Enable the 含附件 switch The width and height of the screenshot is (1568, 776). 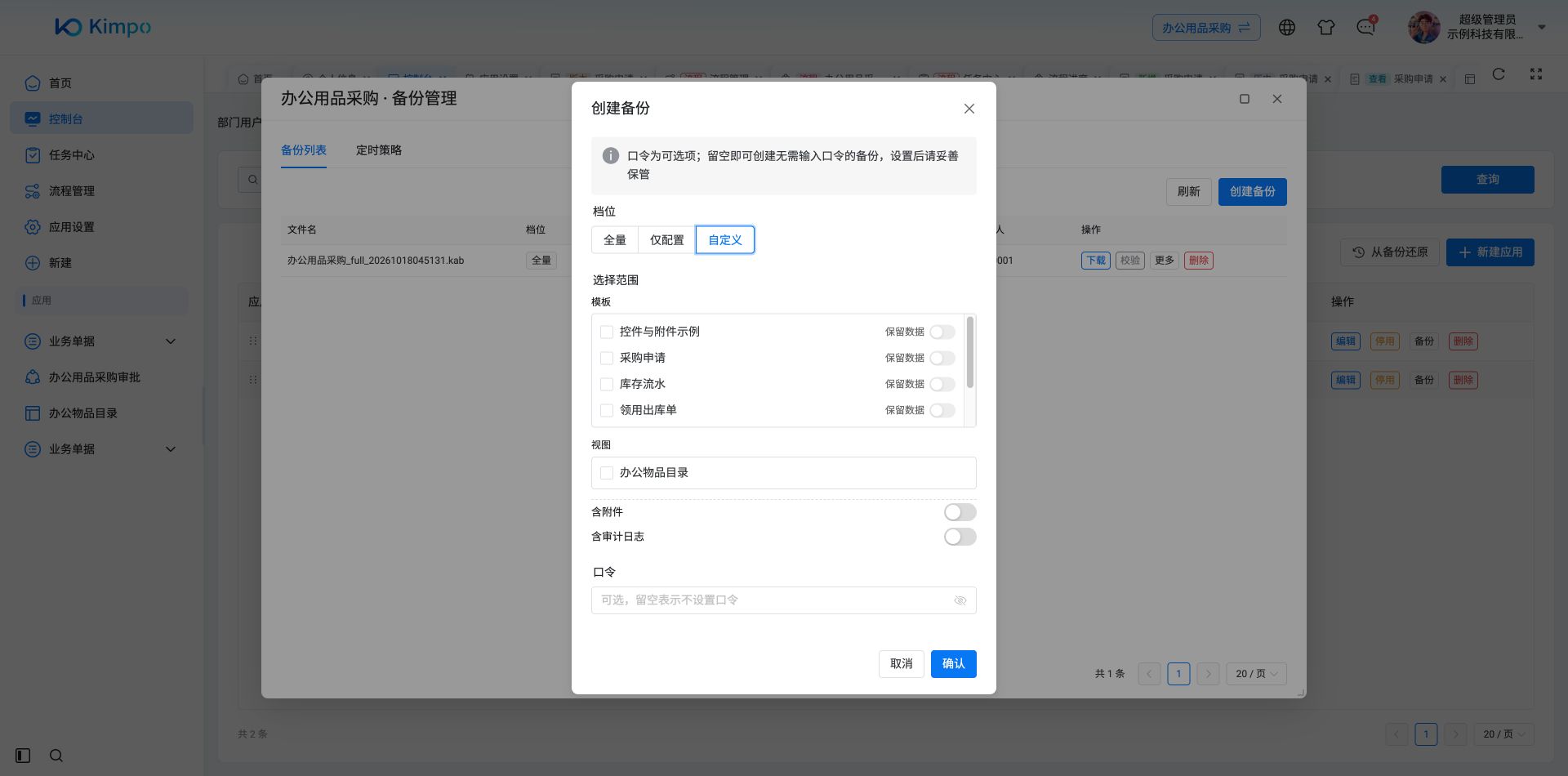(960, 512)
